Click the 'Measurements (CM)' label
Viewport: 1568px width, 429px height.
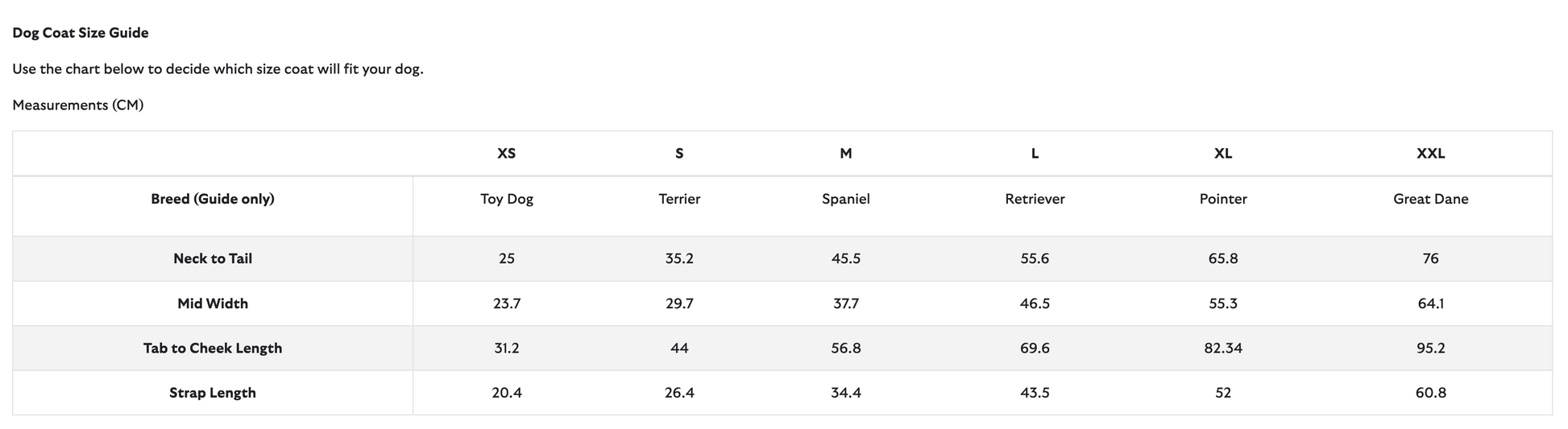78,105
